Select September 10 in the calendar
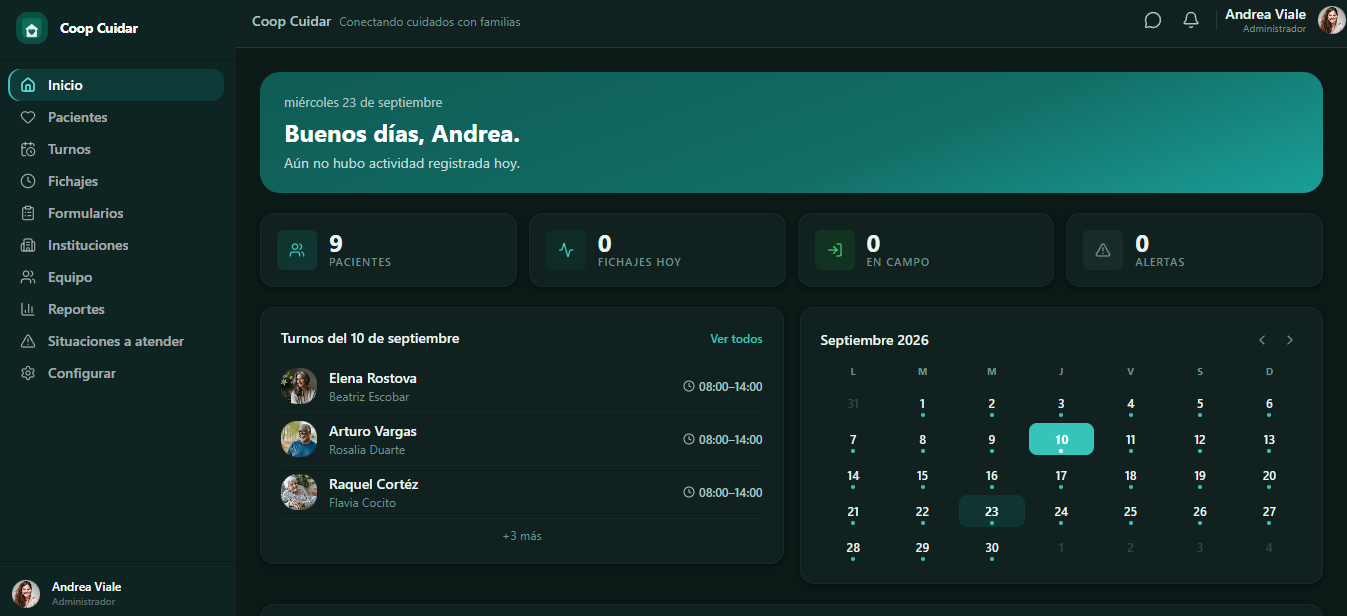 coord(1061,439)
